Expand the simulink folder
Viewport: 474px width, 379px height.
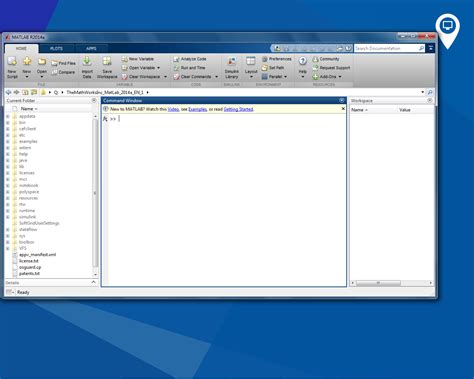pos(8,217)
